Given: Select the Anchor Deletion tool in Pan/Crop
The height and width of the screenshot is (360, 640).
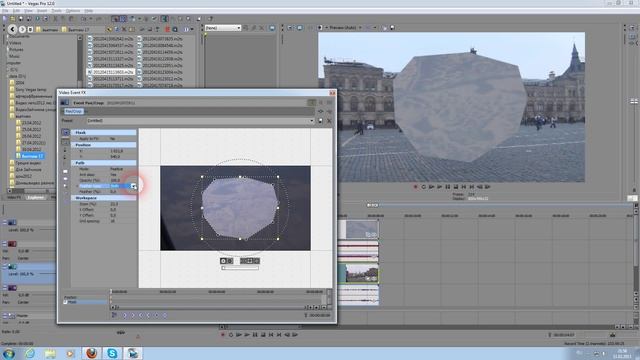Looking at the screenshot, I should coord(65,156).
